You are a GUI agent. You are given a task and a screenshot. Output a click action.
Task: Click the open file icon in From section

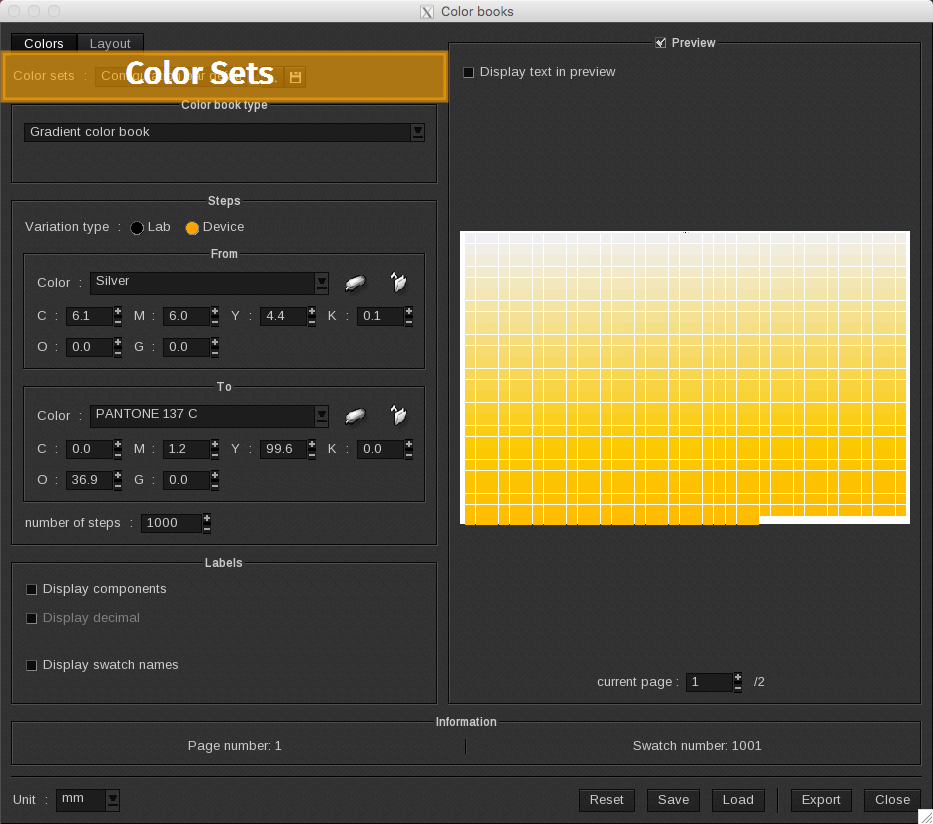point(399,283)
